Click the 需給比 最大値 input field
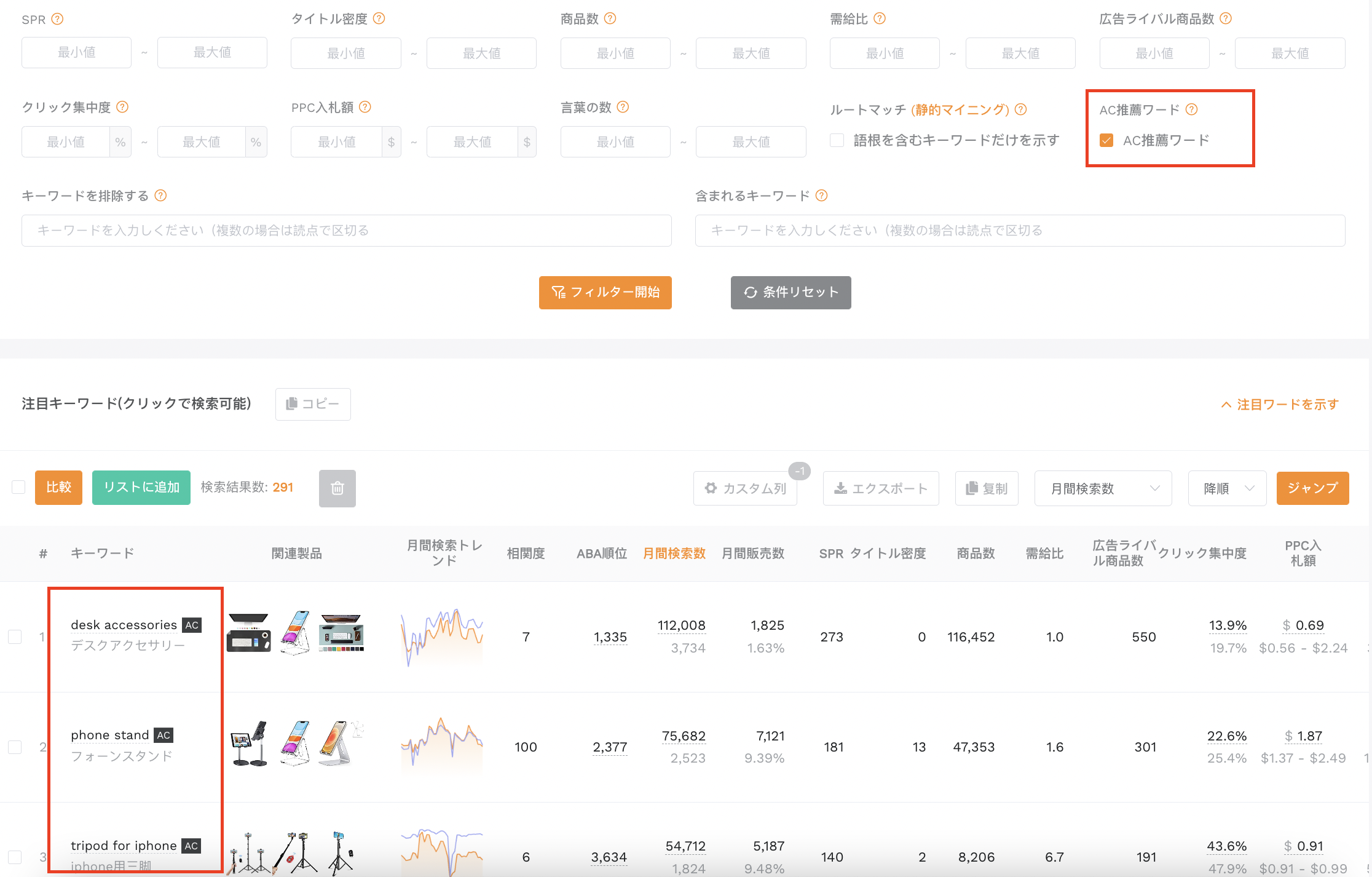Screen dimensions: 1372x877 1020,53
